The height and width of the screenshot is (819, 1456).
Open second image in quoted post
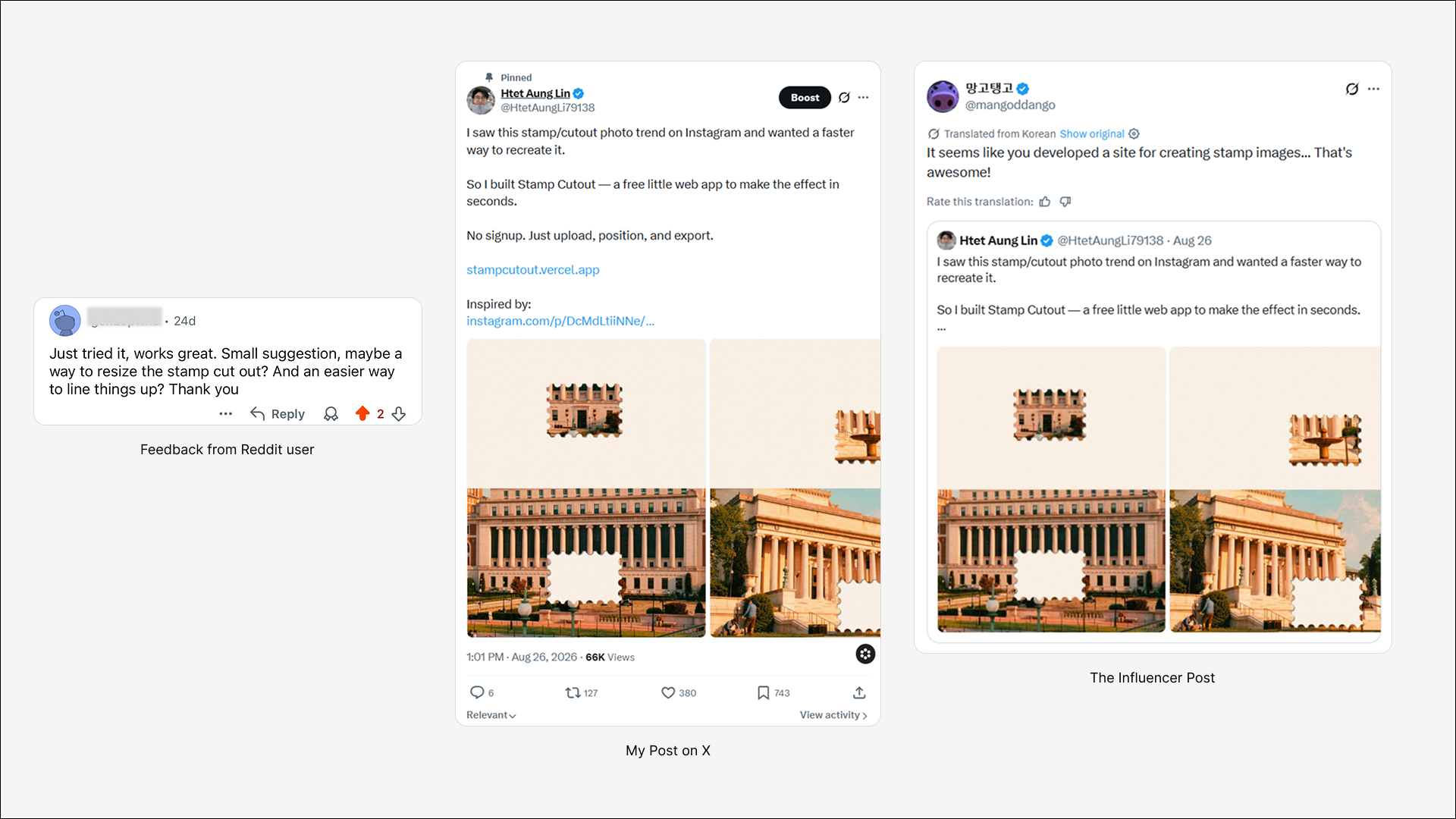1275,489
